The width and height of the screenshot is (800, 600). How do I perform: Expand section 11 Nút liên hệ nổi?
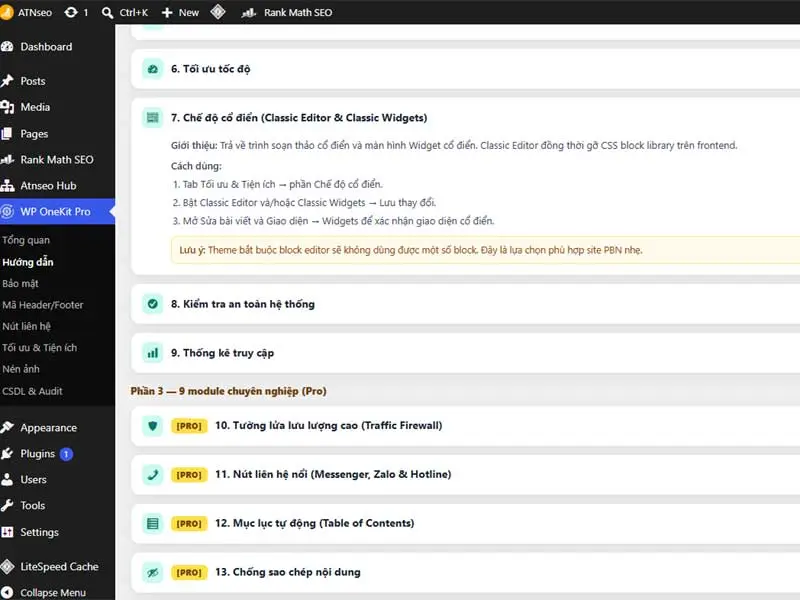[x=465, y=474]
